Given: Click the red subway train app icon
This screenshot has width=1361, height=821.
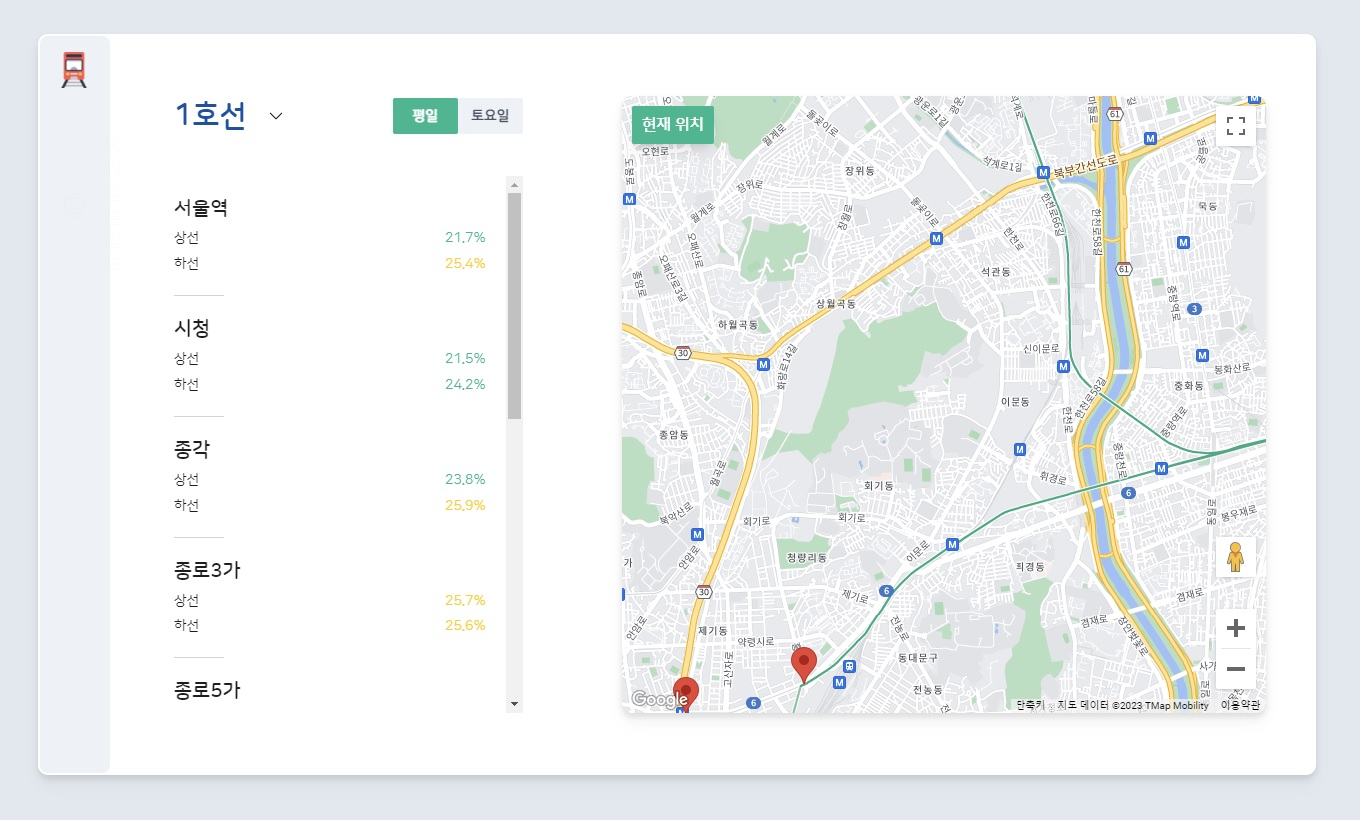Looking at the screenshot, I should (75, 68).
